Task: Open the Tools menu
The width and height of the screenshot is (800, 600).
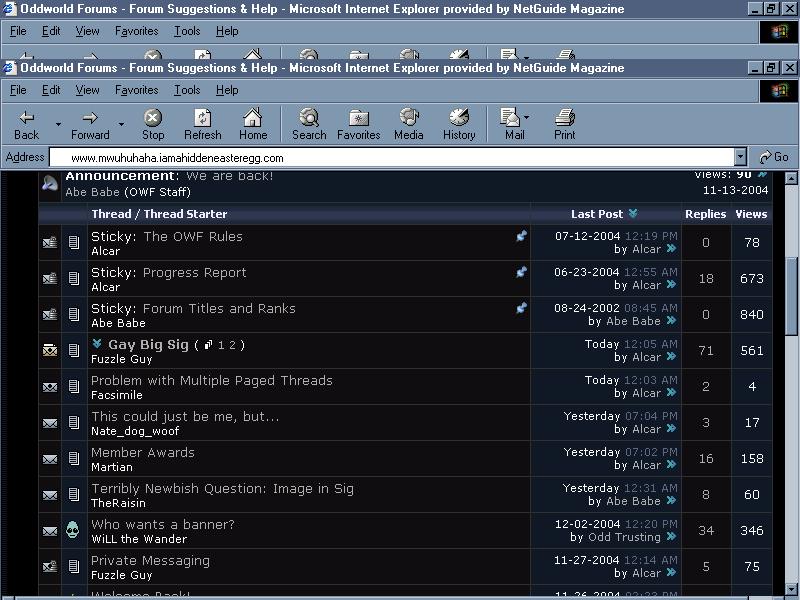Action: point(187,90)
